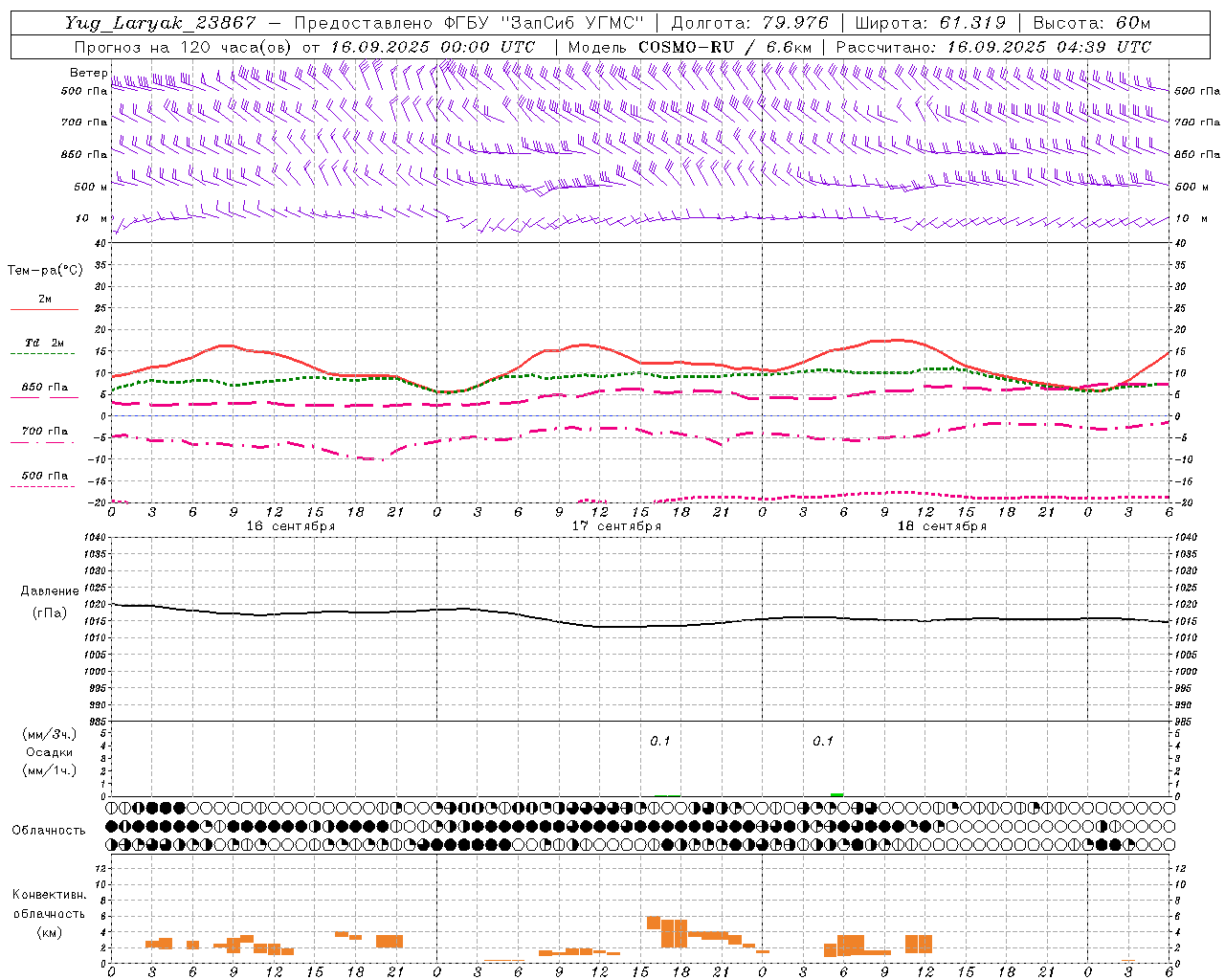Click the 10 м wind level label on left
The height and width of the screenshot is (980, 1225).
click(x=92, y=218)
